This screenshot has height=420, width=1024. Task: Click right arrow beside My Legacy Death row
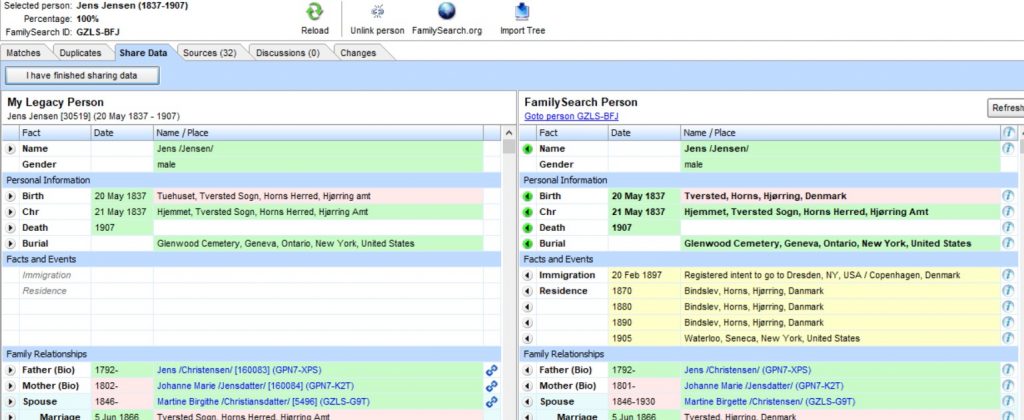[10, 228]
